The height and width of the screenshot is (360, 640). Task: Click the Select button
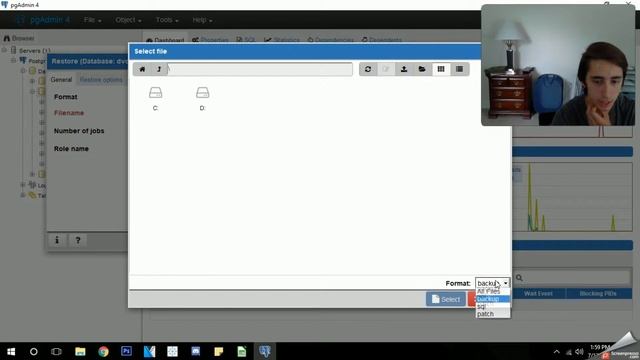(x=446, y=299)
